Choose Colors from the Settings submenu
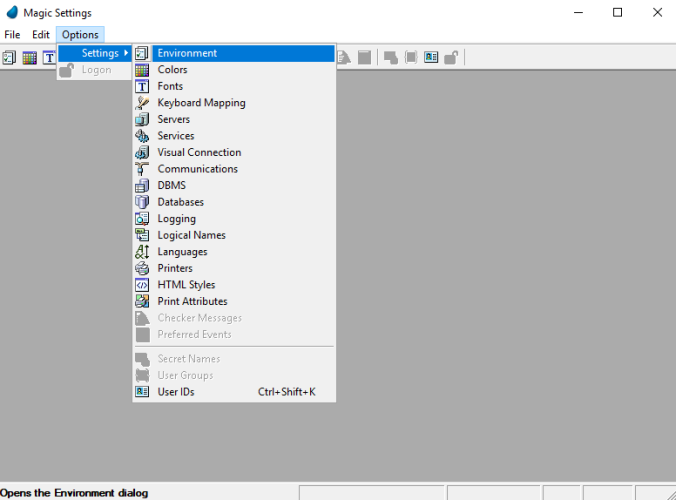 pos(234,69)
